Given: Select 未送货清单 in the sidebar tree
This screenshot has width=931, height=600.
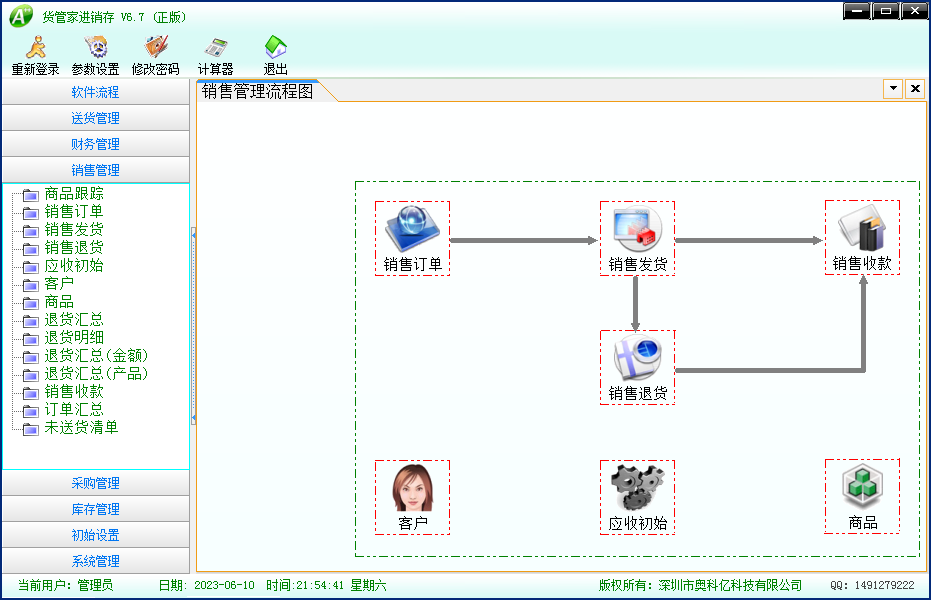Looking at the screenshot, I should (81, 428).
